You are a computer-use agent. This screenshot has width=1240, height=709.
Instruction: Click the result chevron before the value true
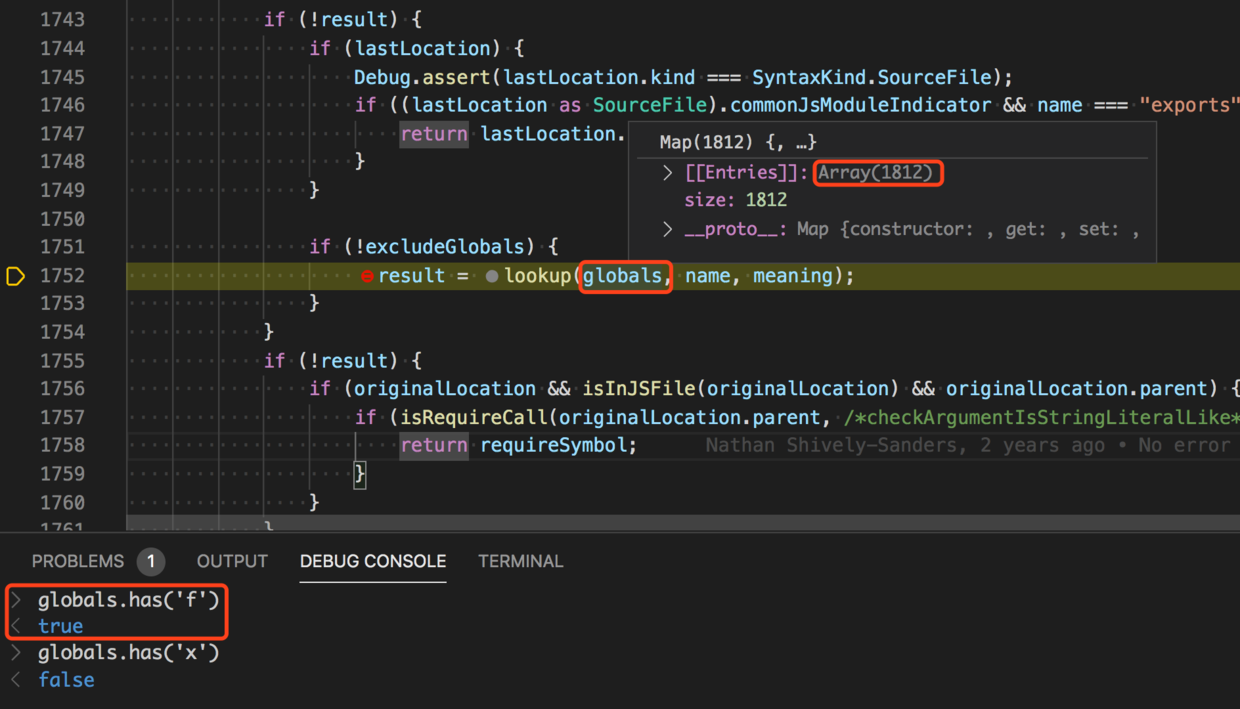16,626
